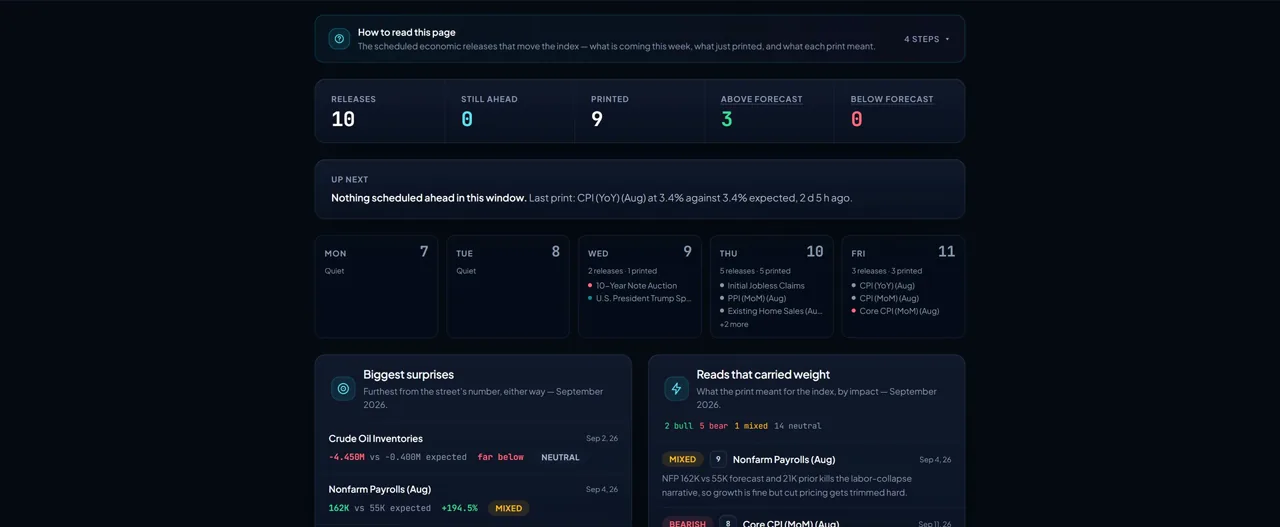Click the impact score 9 badge
Image resolution: width=1280 pixels, height=527 pixels.
[718, 460]
